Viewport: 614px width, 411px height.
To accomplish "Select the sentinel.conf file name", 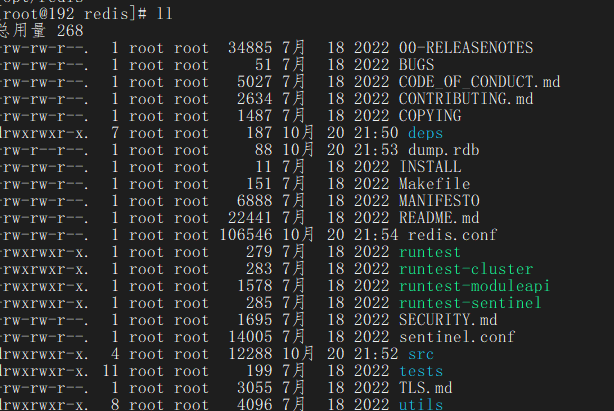I will pyautogui.click(x=457, y=337).
